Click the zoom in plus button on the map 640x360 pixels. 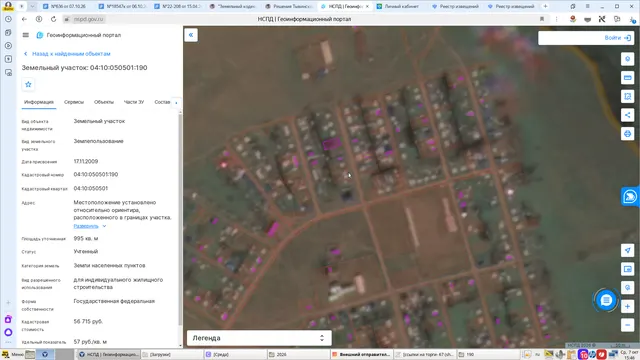pyautogui.click(x=627, y=307)
